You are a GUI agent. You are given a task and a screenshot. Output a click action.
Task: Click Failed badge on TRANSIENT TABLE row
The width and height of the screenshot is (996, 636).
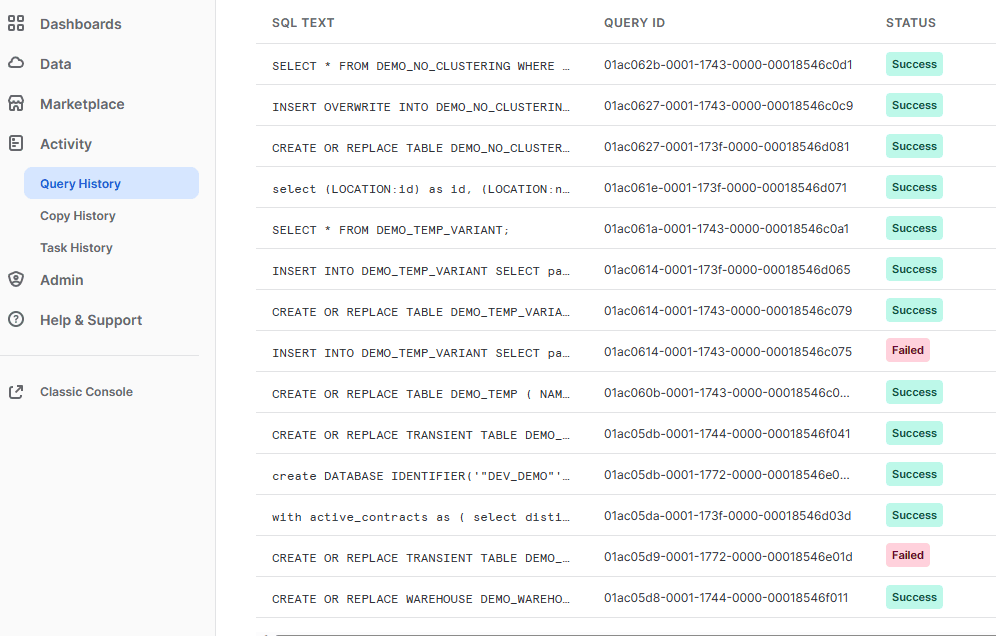point(907,555)
